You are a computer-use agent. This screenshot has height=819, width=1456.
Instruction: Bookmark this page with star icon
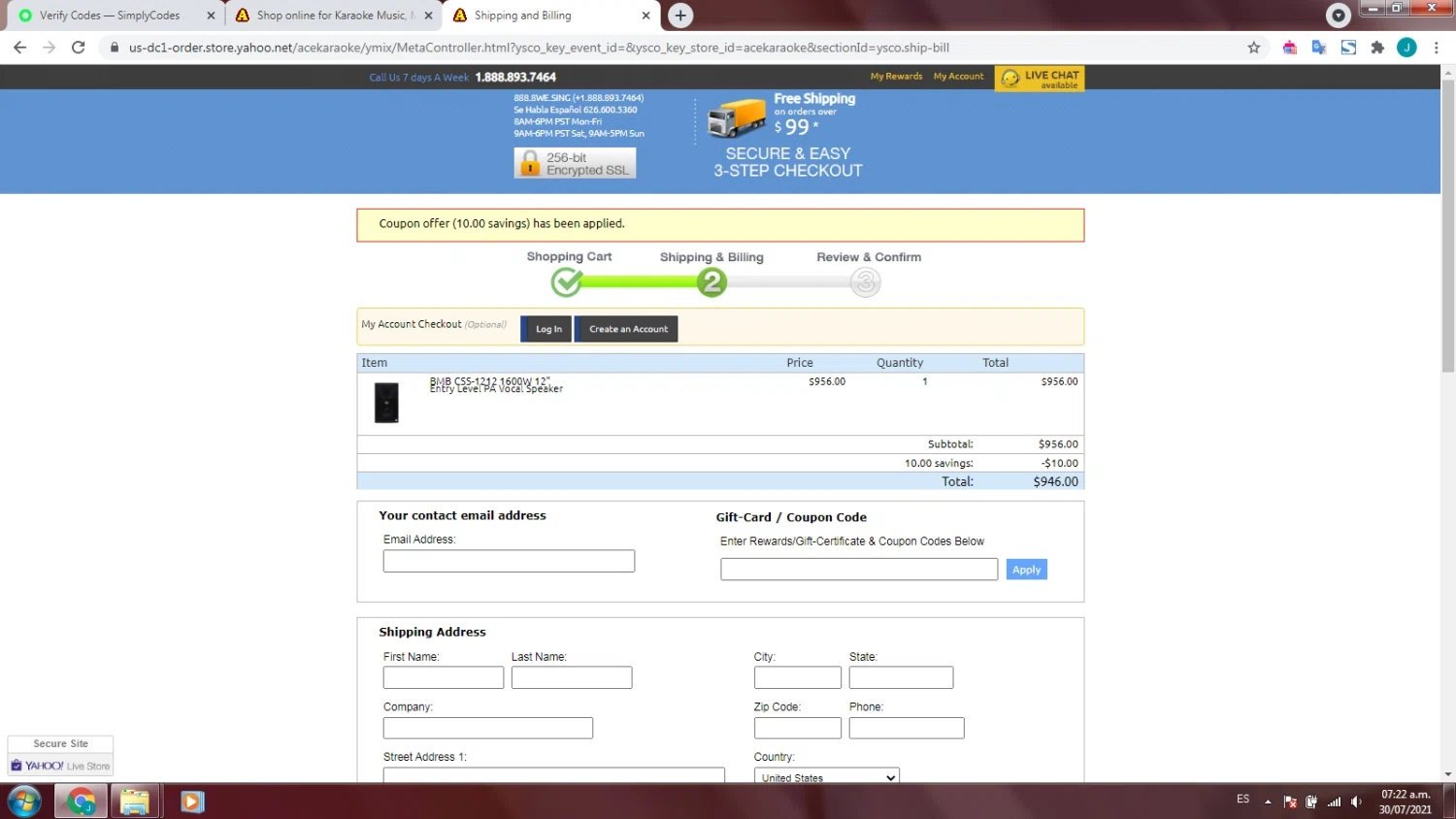[x=1254, y=48]
